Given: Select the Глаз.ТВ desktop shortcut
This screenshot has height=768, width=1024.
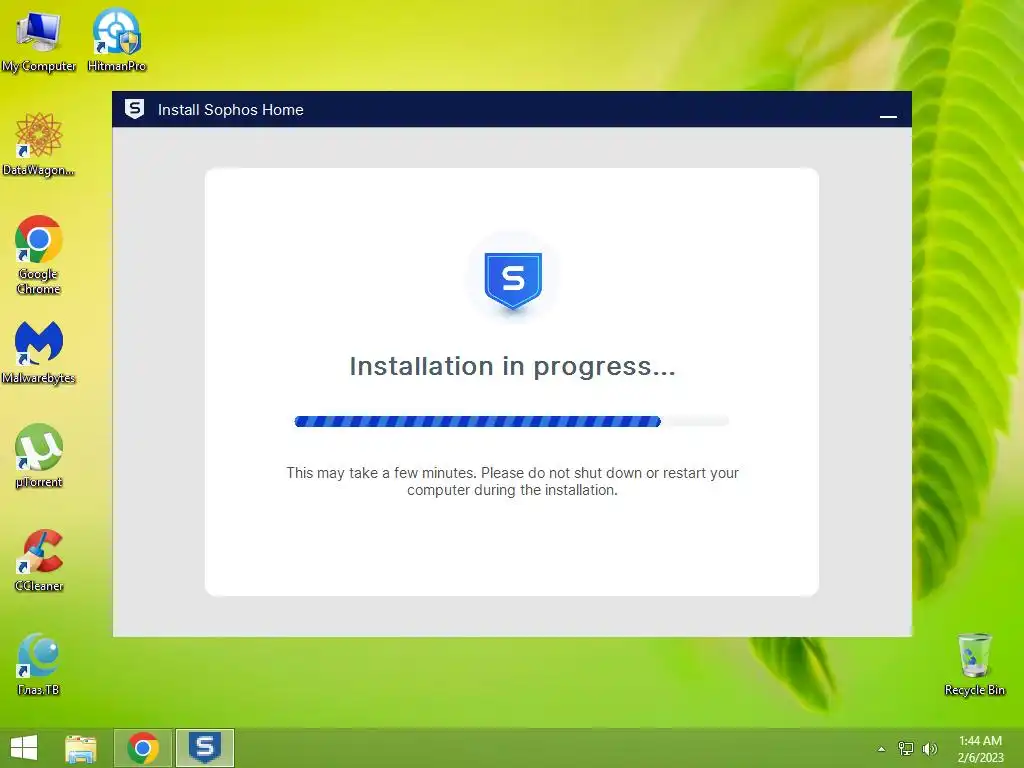Looking at the screenshot, I should pyautogui.click(x=39, y=664).
